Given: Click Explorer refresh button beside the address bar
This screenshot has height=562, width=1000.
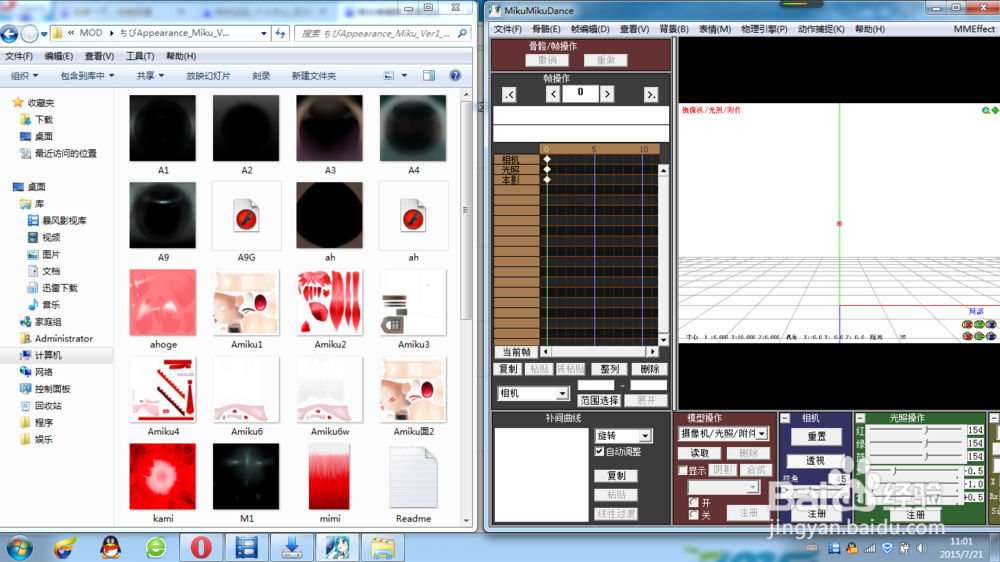Looking at the screenshot, I should tap(281, 33).
